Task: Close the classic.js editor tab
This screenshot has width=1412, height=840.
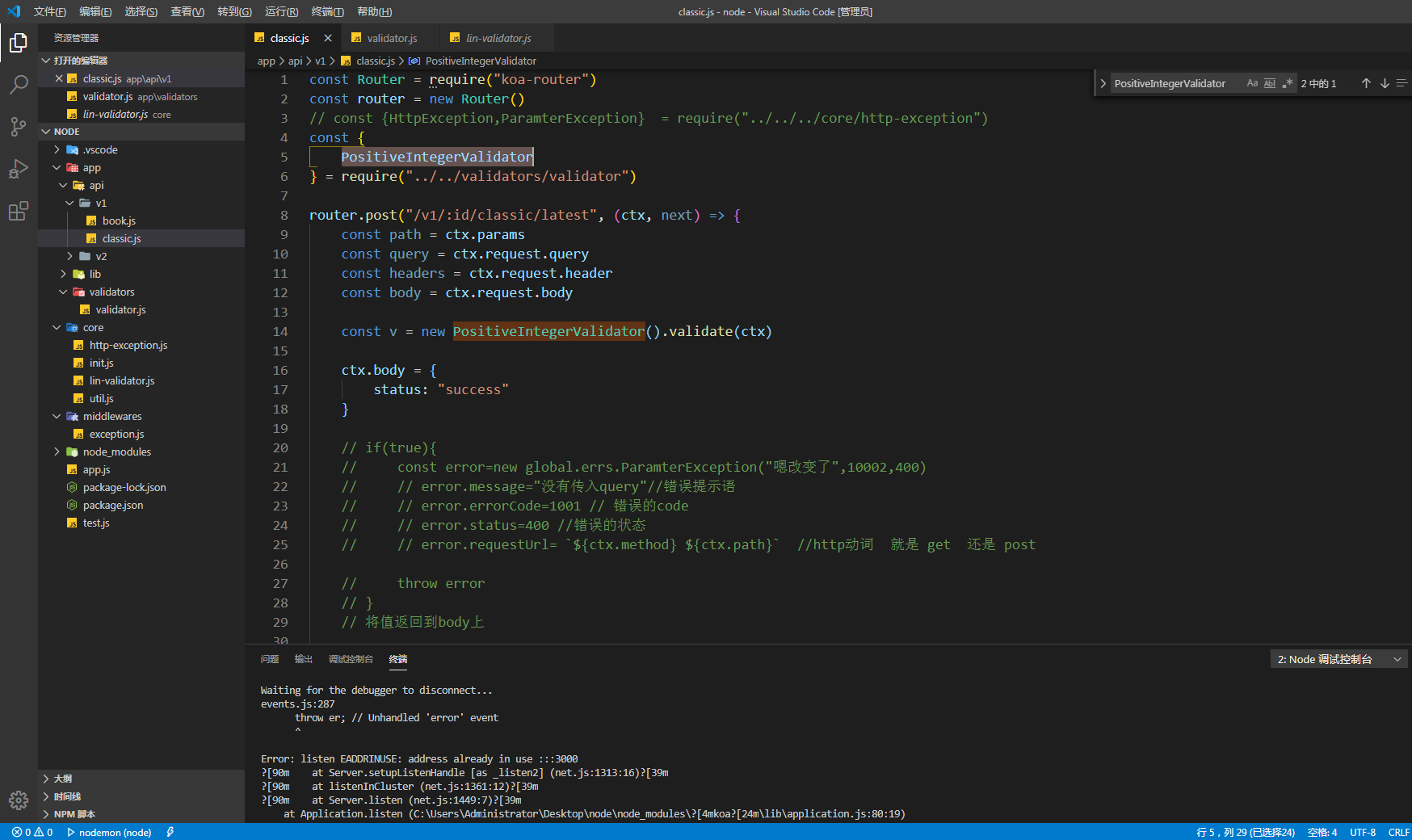Action: tap(328, 38)
